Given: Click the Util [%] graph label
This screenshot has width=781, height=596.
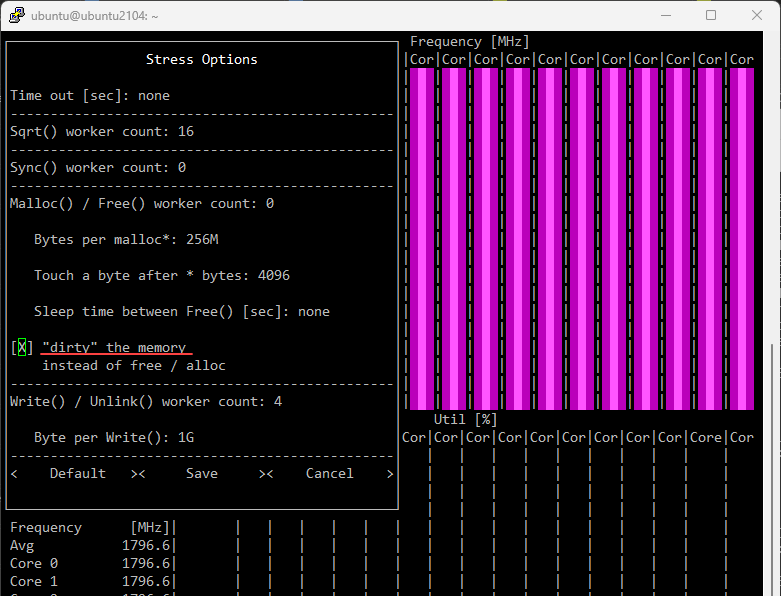Looking at the screenshot, I should click(x=465, y=419).
